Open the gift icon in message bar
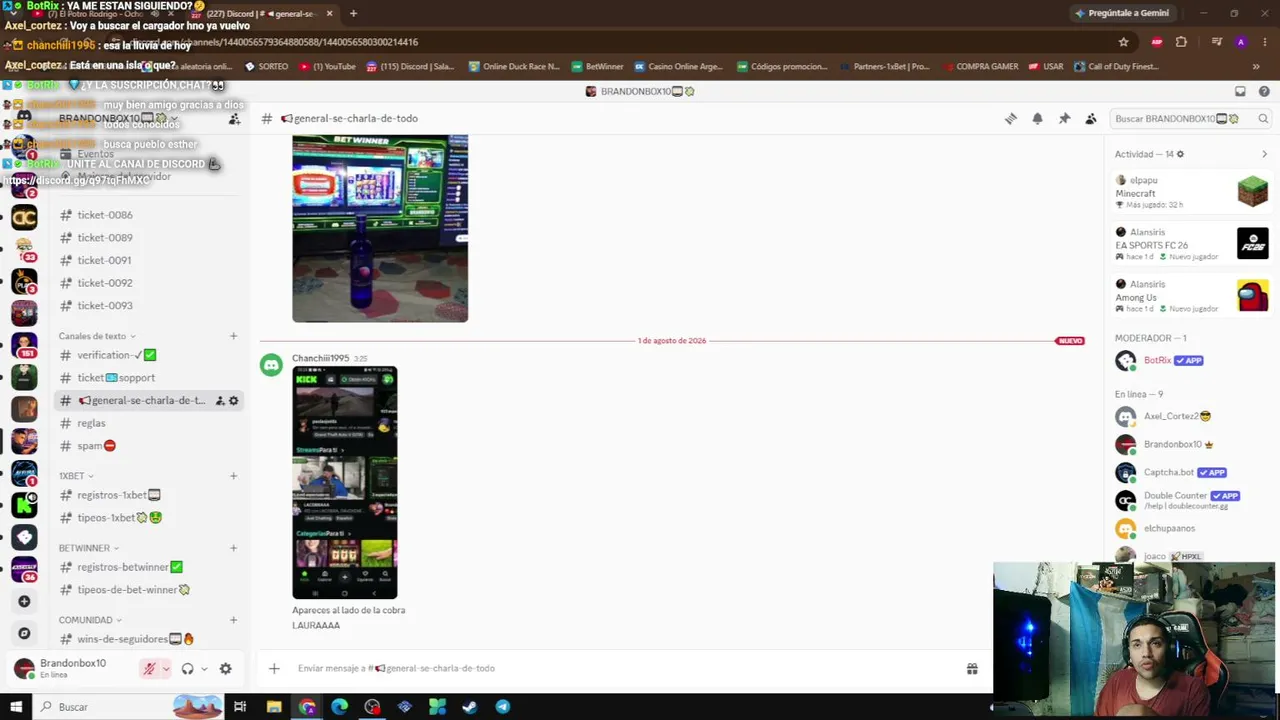 pos(972,668)
